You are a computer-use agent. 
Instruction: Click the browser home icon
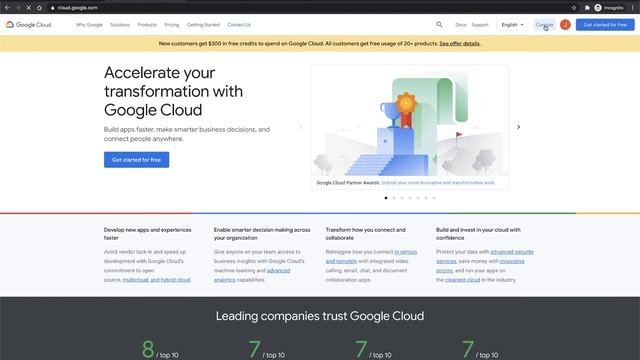[x=39, y=7]
